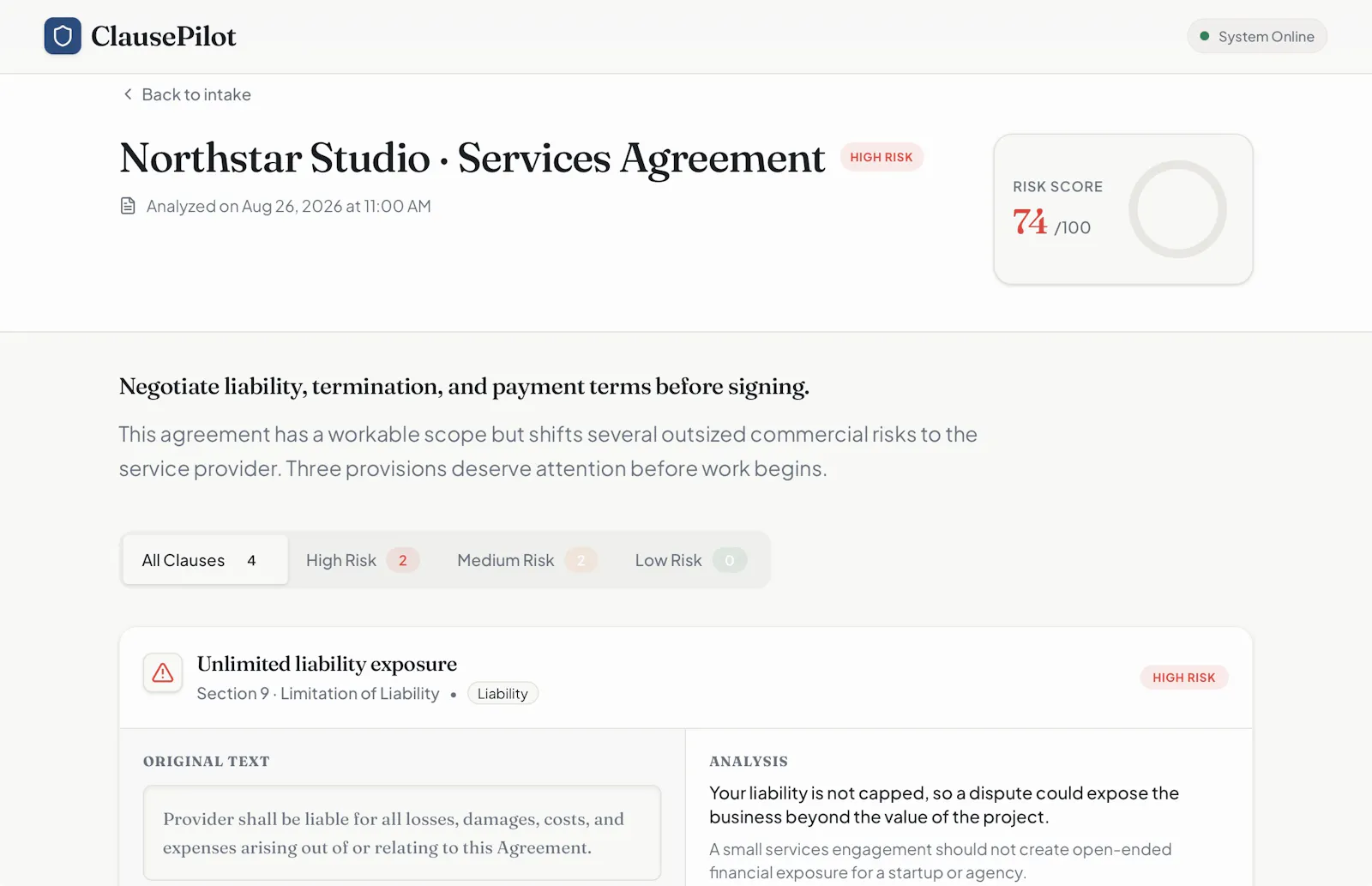Click the back chevron arrow icon
The width and height of the screenshot is (1372, 886).
(x=128, y=94)
